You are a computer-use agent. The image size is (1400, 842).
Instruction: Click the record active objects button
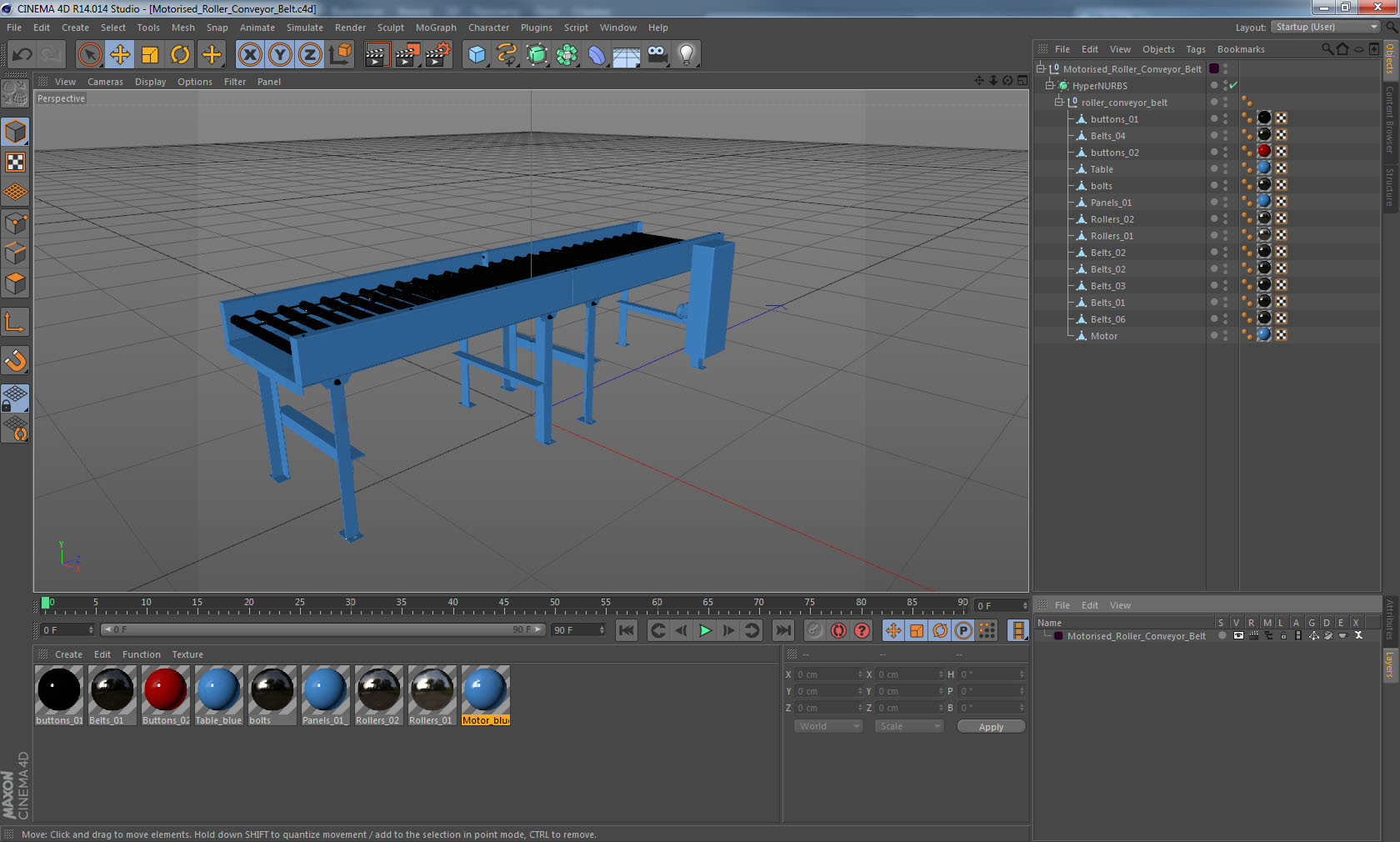(815, 630)
